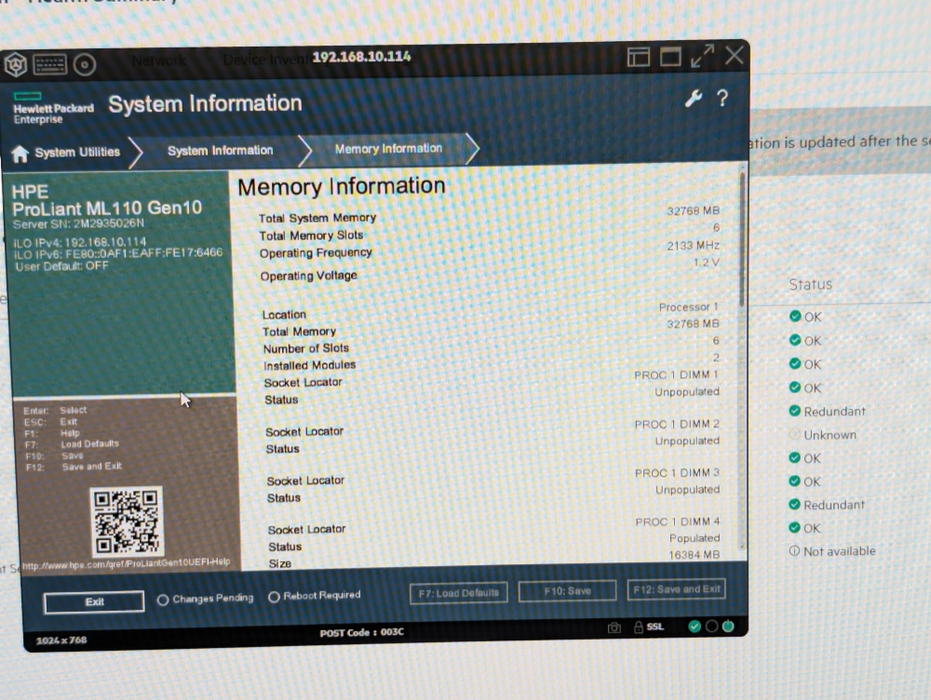Click the UID circle indicator icon

[x=711, y=626]
